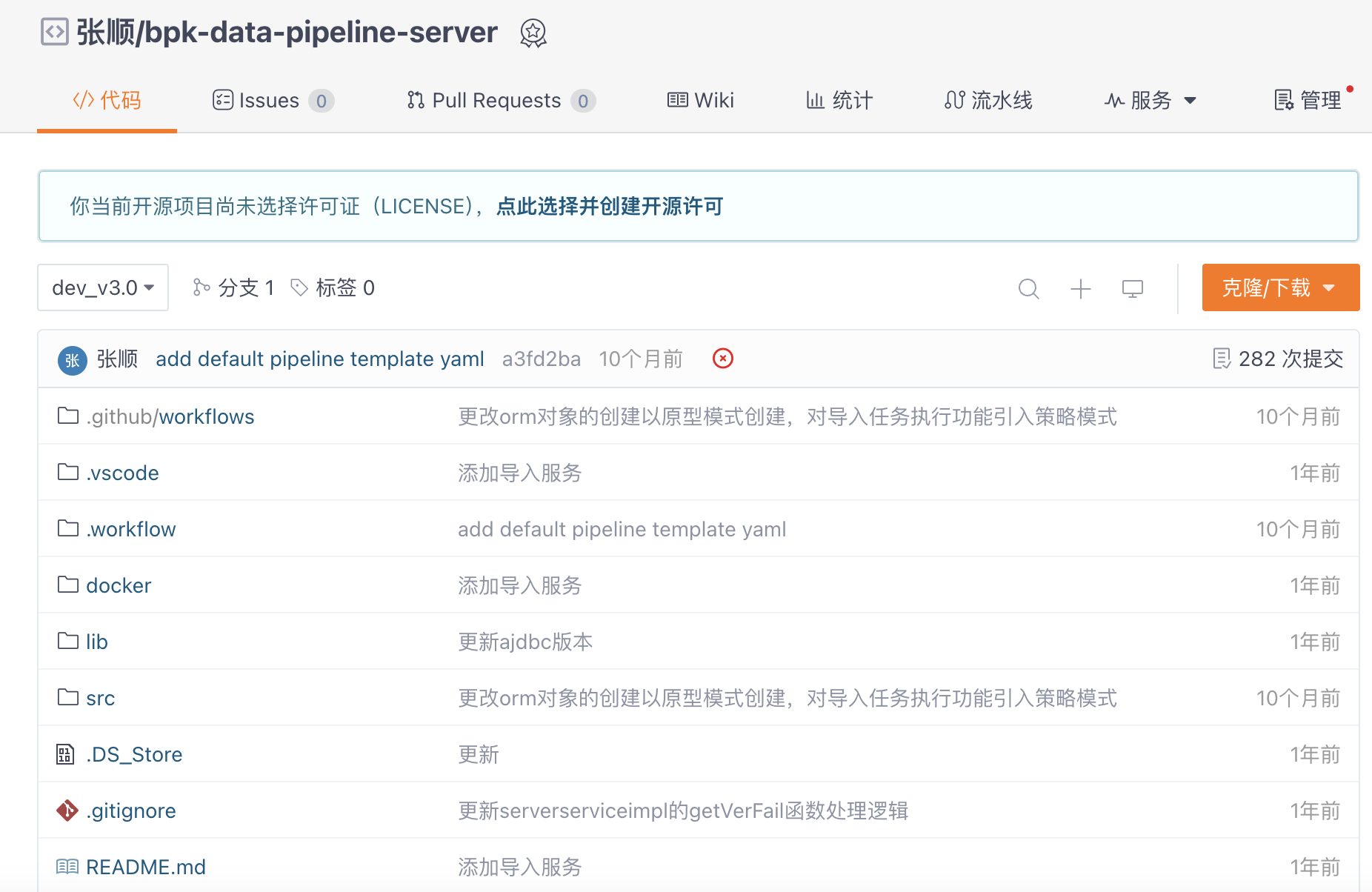This screenshot has width=1372, height=892.
Task: Expand the 克隆/下载 button
Action: pos(1281,287)
